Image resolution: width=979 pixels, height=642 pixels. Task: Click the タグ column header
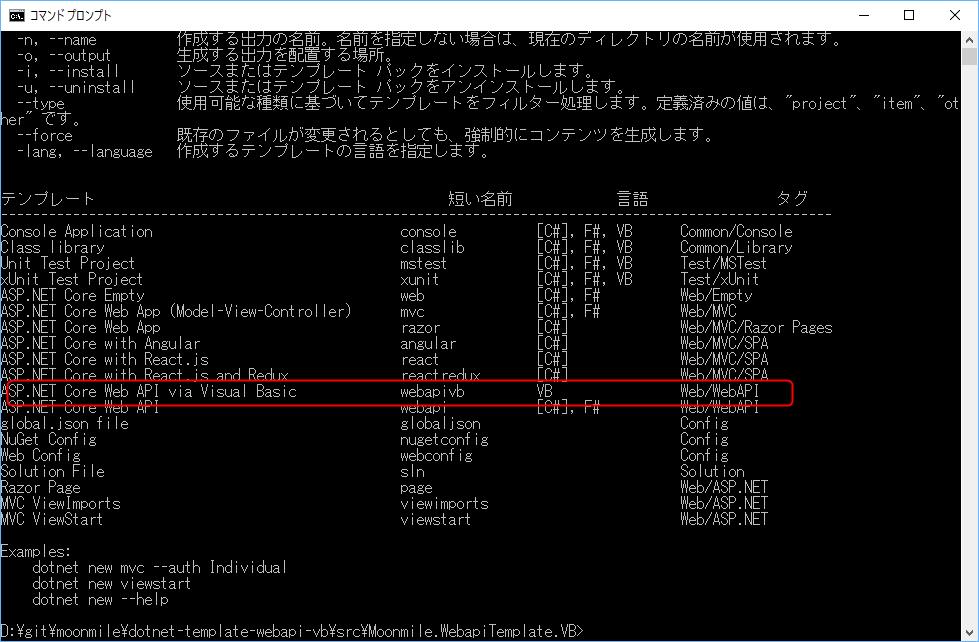pos(792,199)
